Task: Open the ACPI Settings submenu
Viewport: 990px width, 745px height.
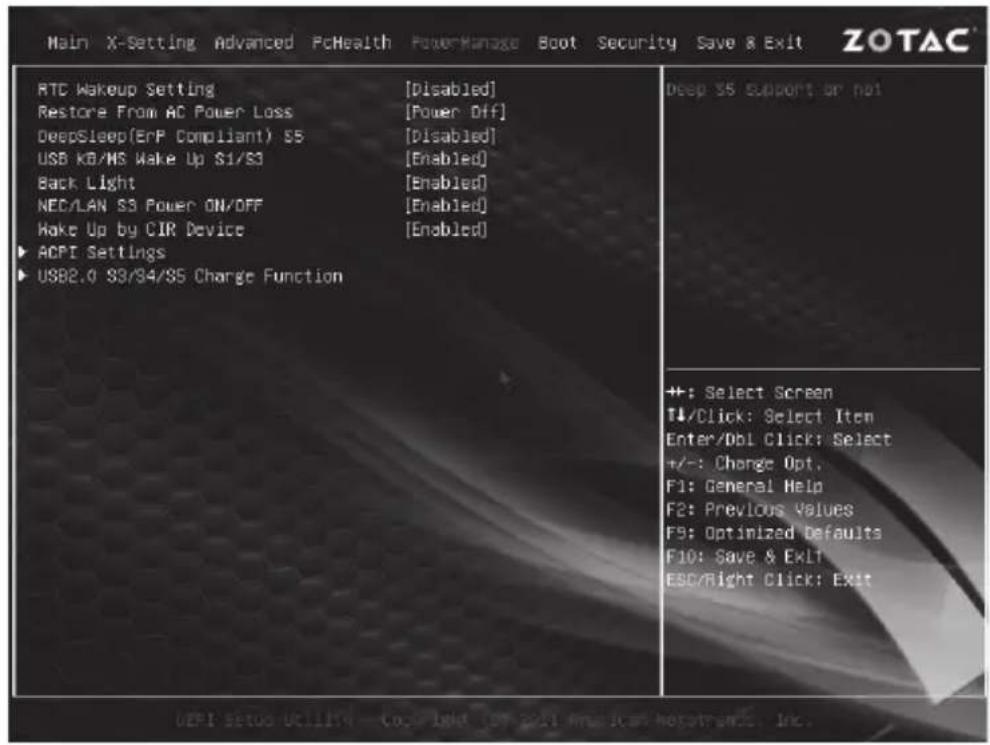Action: (102, 253)
